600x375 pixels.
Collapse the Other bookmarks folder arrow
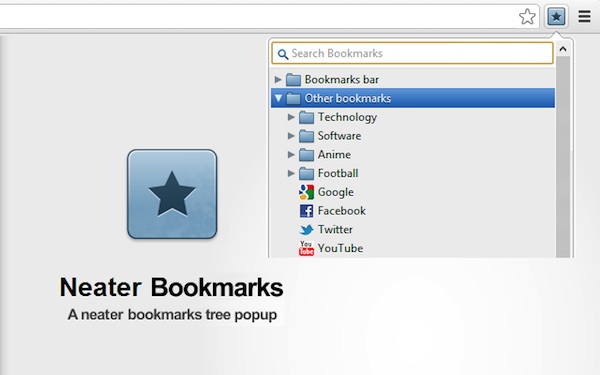278,98
